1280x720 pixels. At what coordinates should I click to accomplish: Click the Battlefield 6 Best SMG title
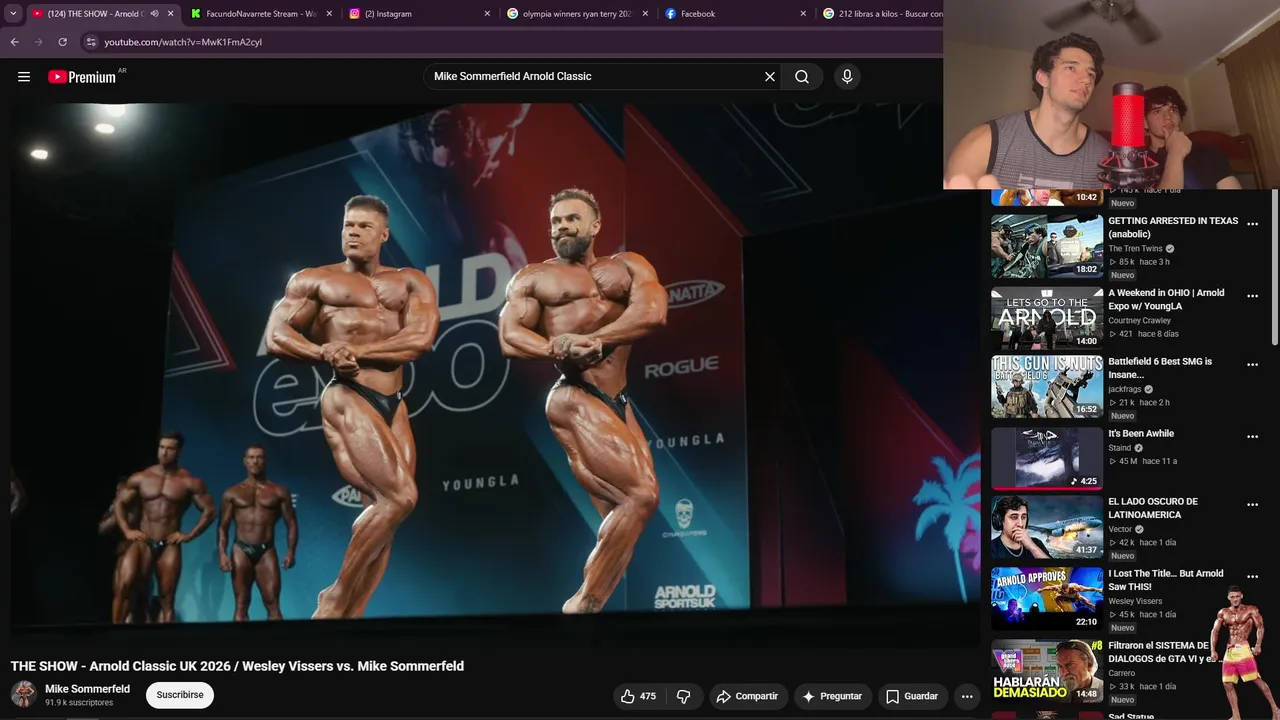point(1160,368)
